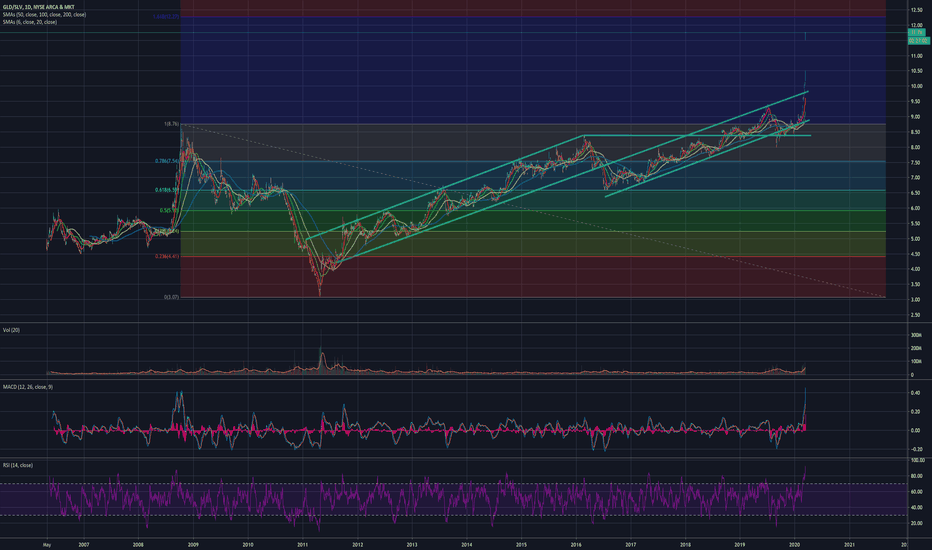Image resolution: width=932 pixels, height=550 pixels.
Task: Click the RSI (14, close) label
Action: click(18, 466)
